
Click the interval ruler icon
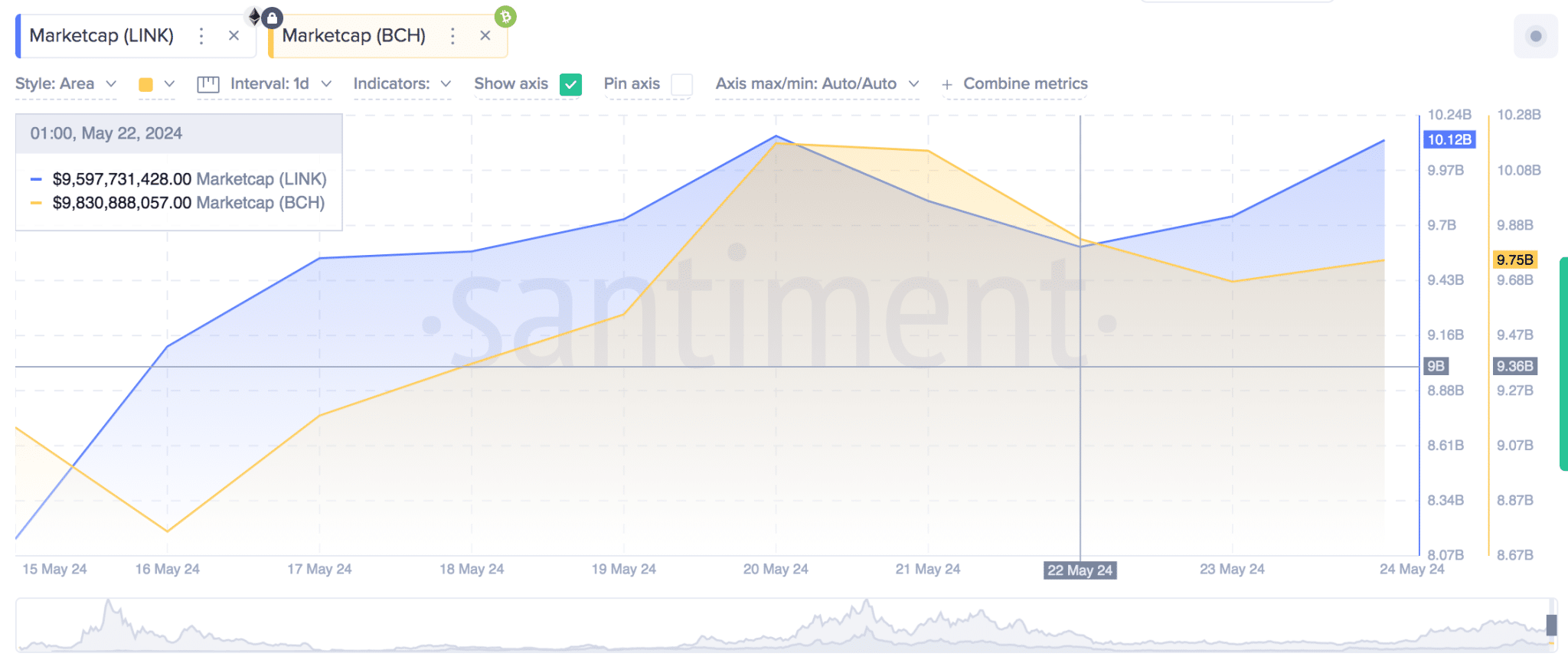point(208,84)
